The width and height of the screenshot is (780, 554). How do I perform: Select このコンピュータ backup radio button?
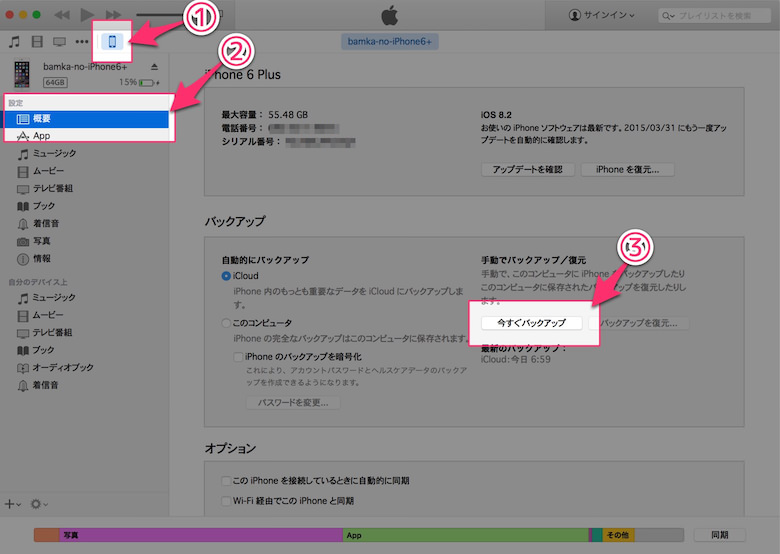[226, 323]
